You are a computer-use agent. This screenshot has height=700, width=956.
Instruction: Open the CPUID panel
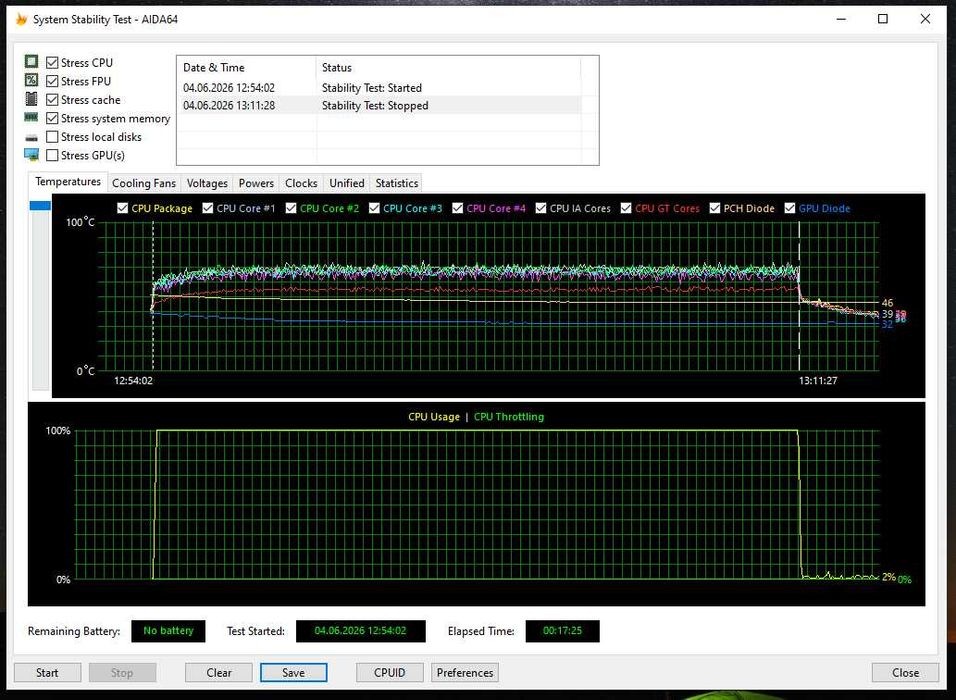pos(390,673)
